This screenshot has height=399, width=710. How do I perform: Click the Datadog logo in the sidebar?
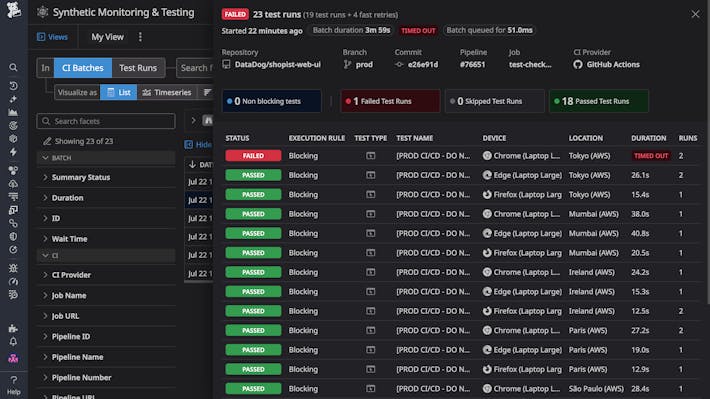pos(14,10)
